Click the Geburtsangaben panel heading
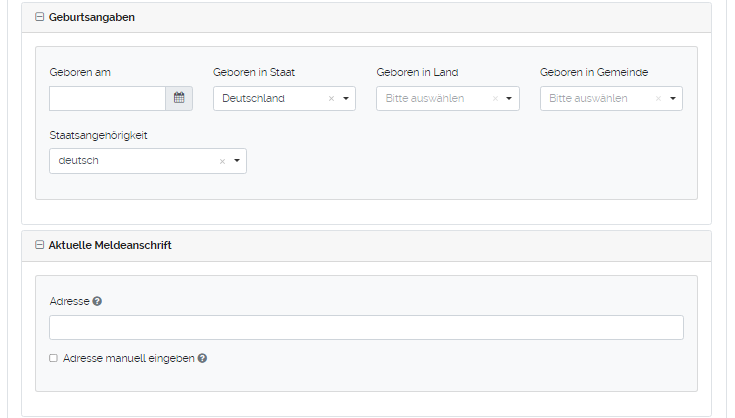735x418 pixels. point(92,18)
